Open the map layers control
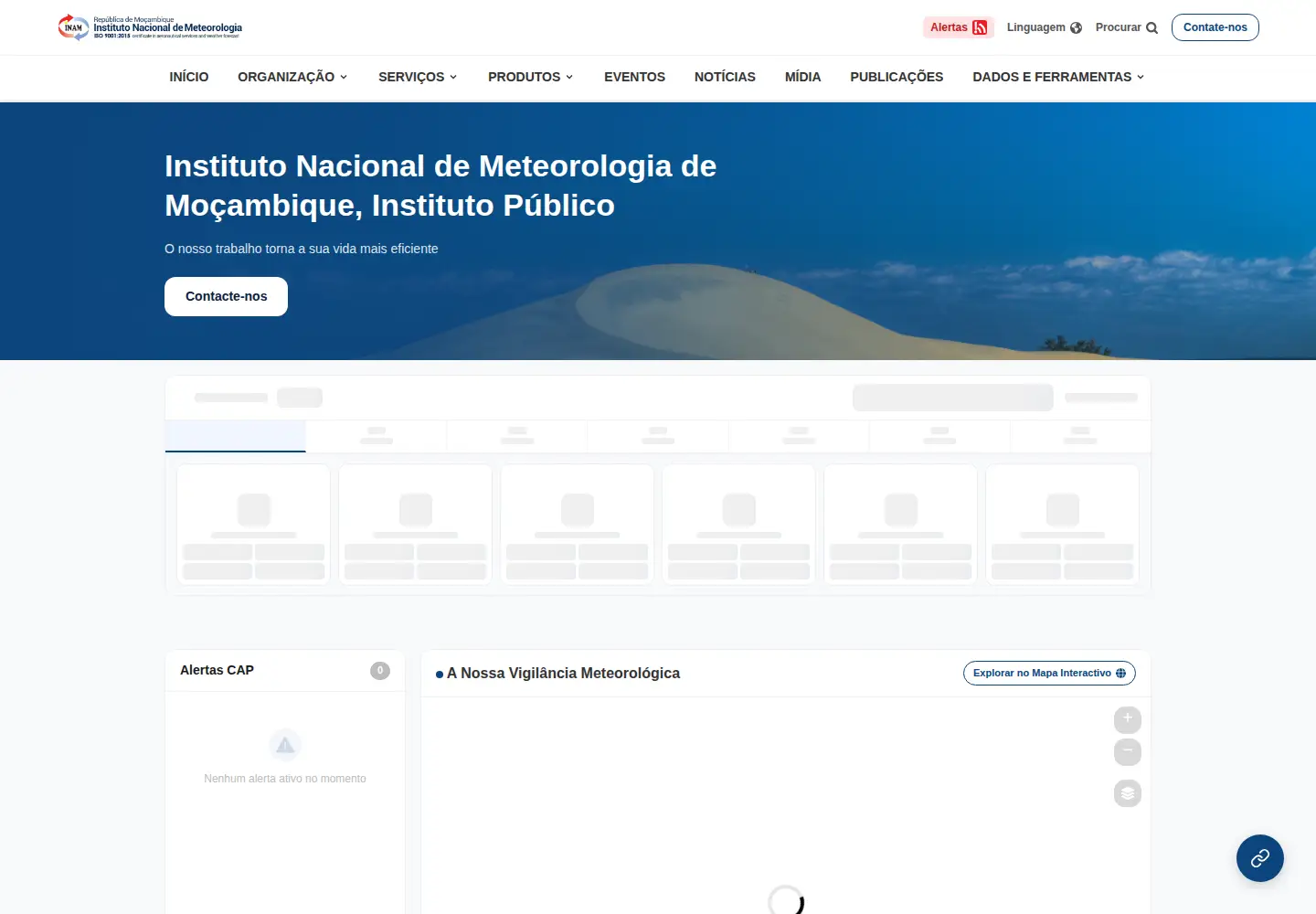1316x914 pixels. tap(1128, 793)
